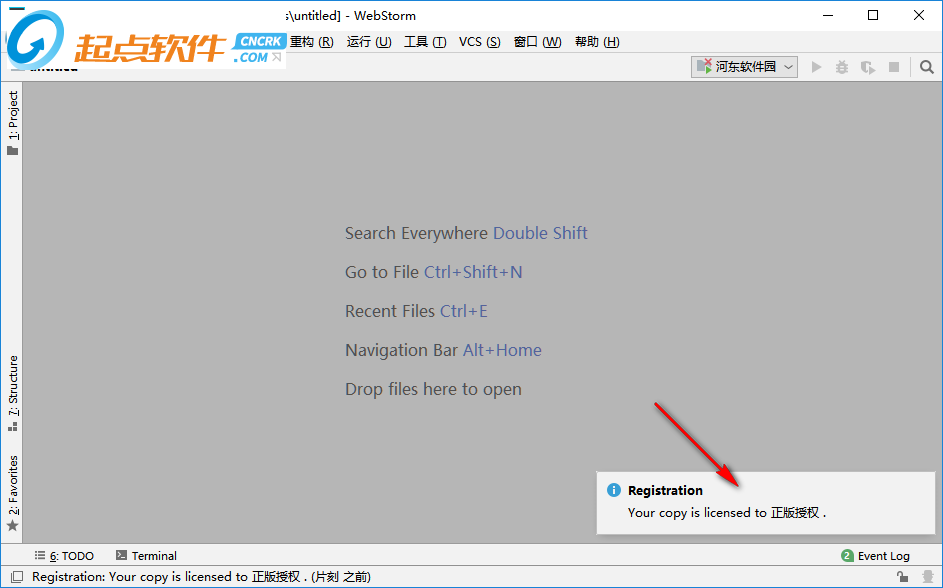Show the 7: Structure tool window
This screenshot has width=943, height=588.
[x=13, y=394]
